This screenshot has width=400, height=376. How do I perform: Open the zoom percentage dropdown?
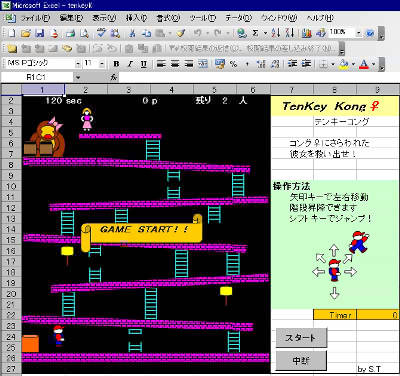point(358,33)
